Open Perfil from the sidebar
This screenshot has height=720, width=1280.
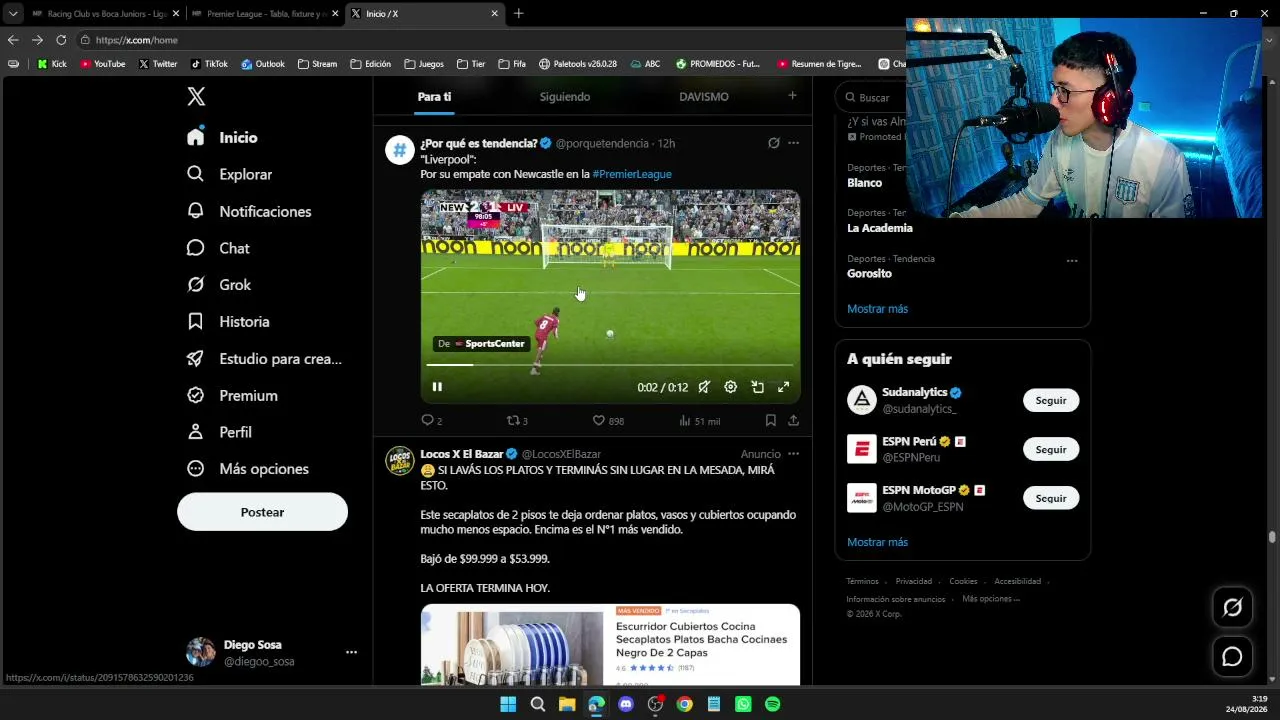tap(220, 432)
